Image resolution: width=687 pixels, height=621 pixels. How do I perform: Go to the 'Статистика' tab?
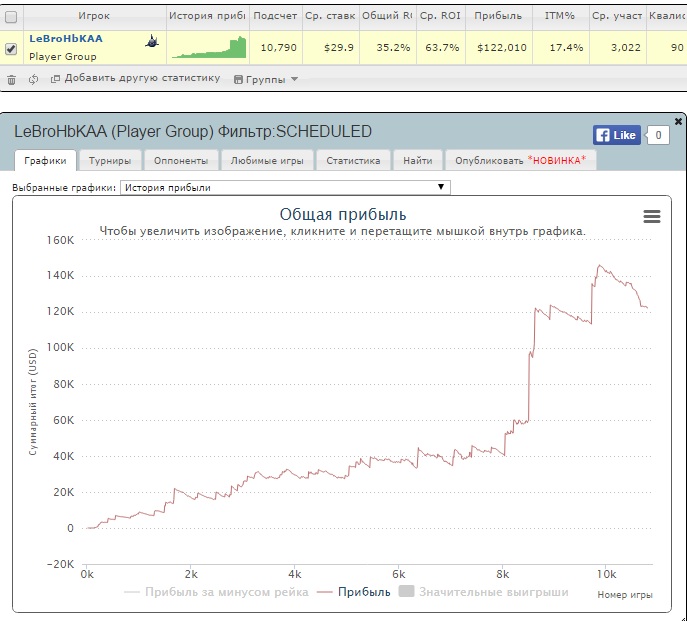(x=353, y=160)
